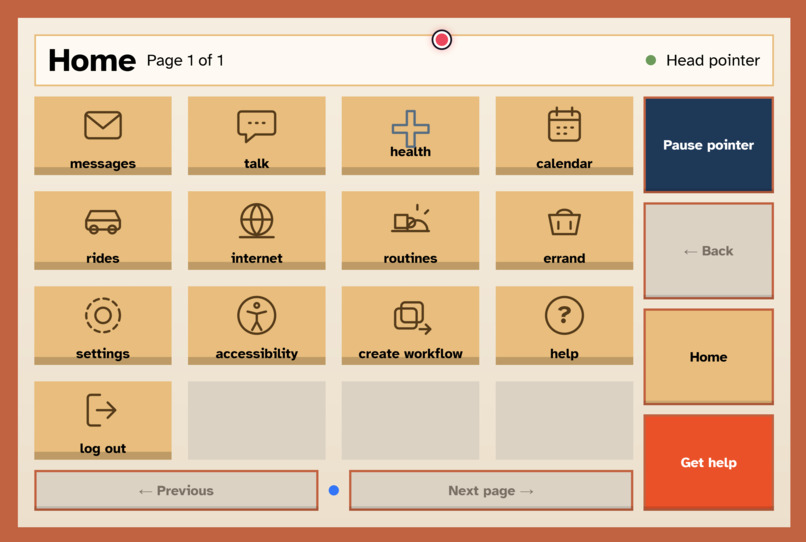Image resolution: width=806 pixels, height=542 pixels.
Task: Click the green Head pointer status dot
Action: [x=651, y=61]
